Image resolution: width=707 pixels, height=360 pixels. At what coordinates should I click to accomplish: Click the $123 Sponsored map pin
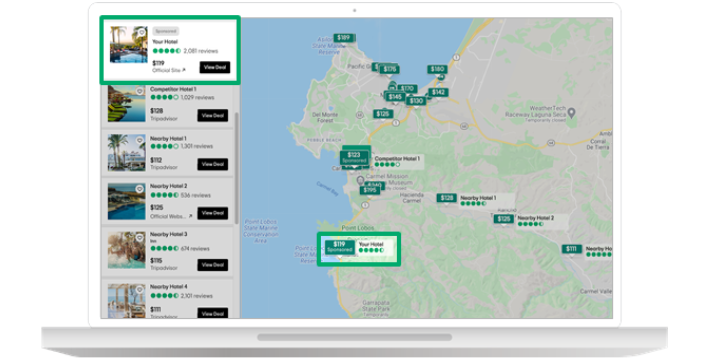pyautogui.click(x=354, y=157)
